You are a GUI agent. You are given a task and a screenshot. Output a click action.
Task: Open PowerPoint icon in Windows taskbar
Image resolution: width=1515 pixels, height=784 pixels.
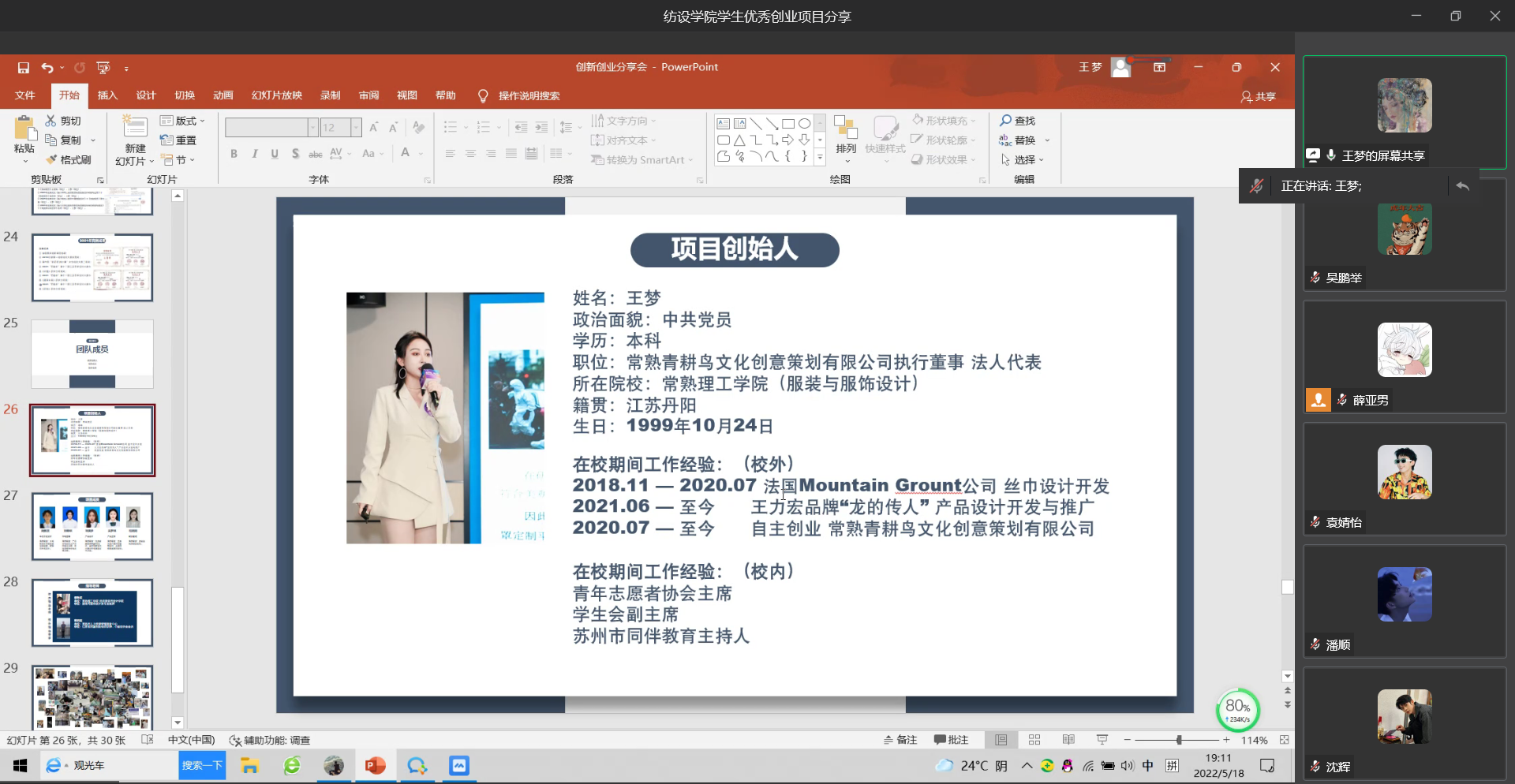tap(376, 765)
